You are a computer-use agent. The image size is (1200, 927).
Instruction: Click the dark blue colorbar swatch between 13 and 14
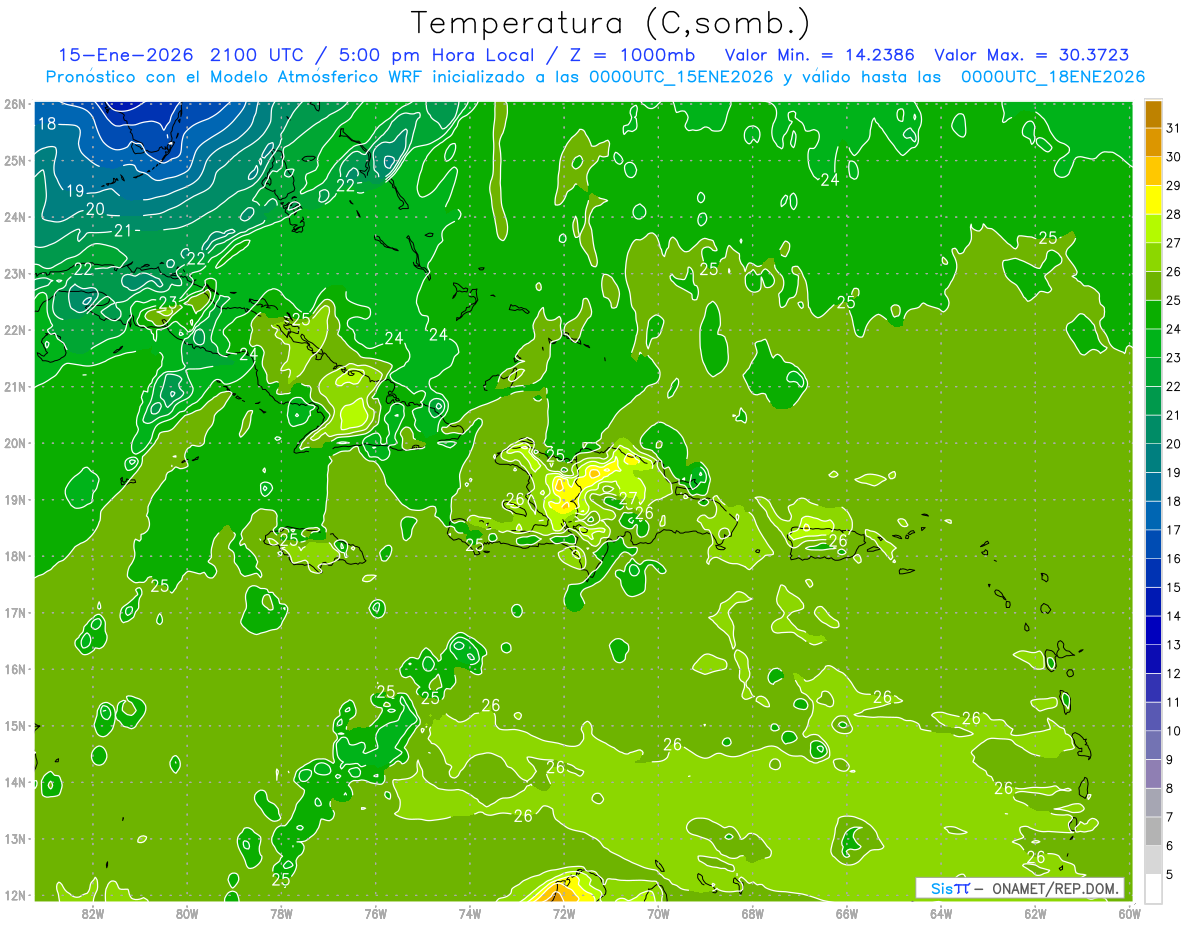pyautogui.click(x=1153, y=630)
